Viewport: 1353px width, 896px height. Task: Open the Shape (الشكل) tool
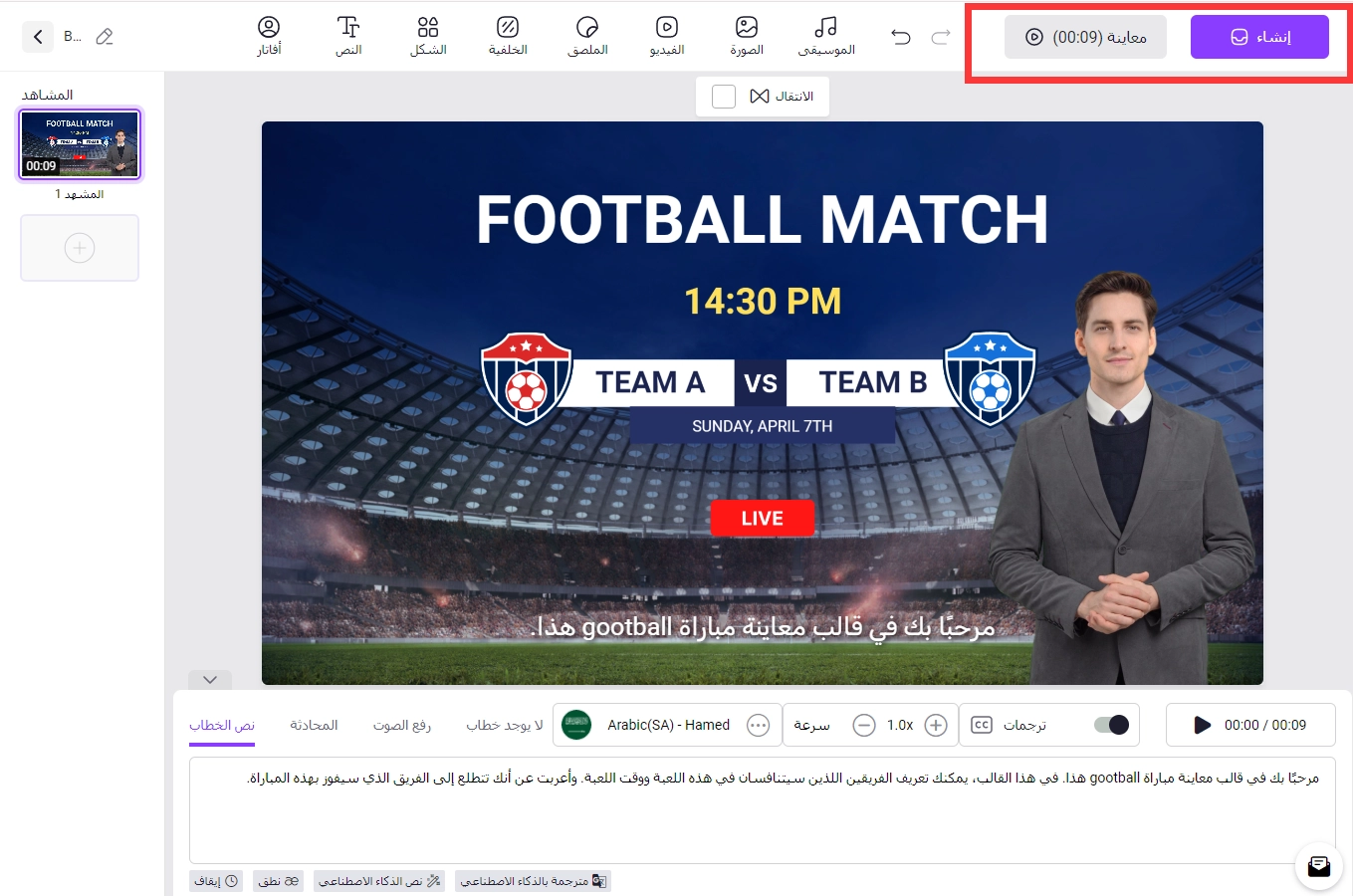point(428,36)
